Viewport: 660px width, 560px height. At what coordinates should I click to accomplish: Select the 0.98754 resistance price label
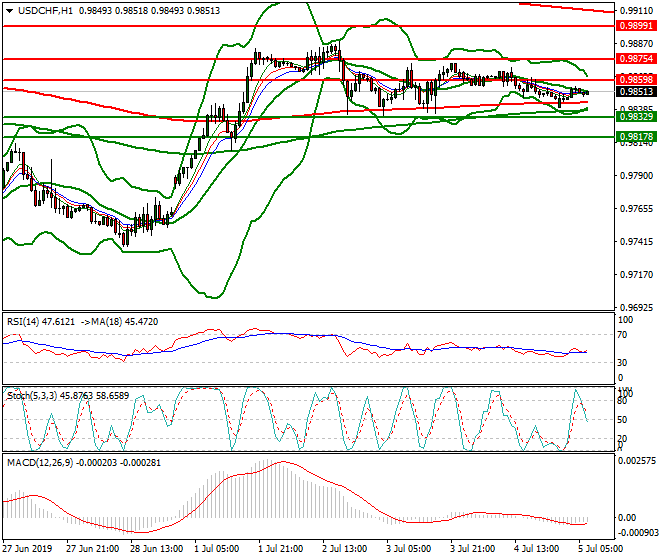636,59
